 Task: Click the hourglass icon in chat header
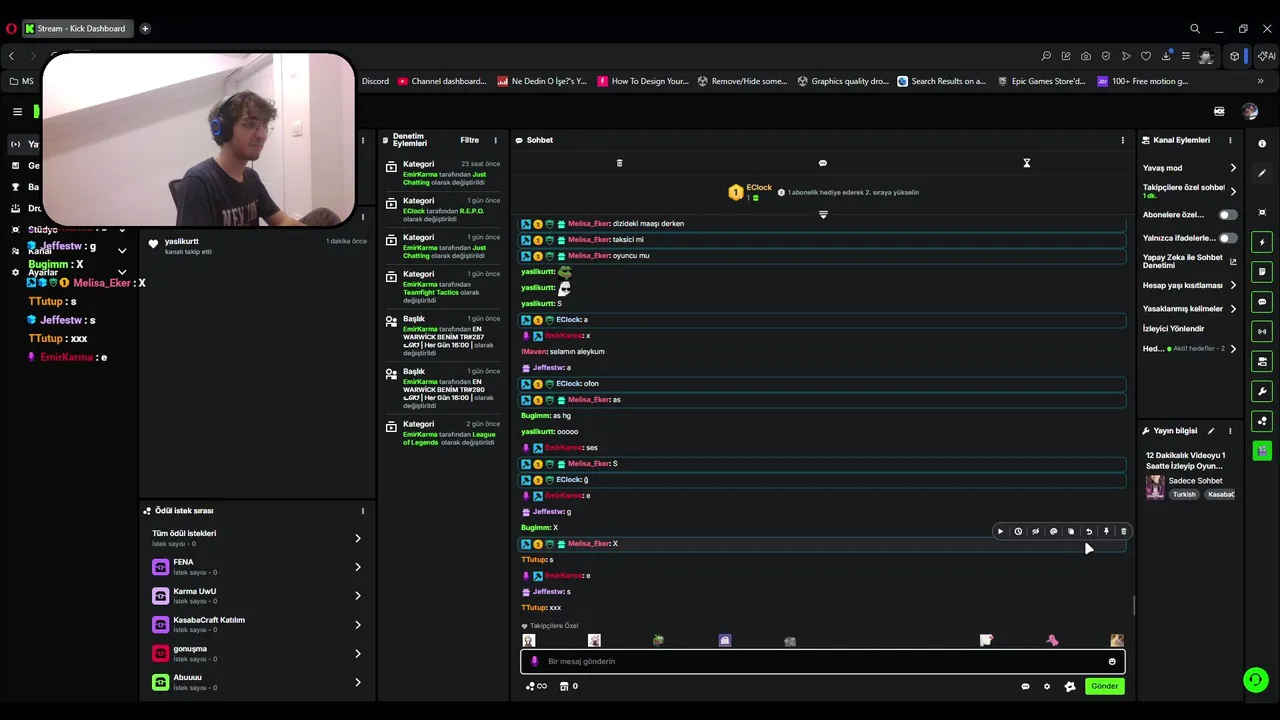pyautogui.click(x=1026, y=163)
